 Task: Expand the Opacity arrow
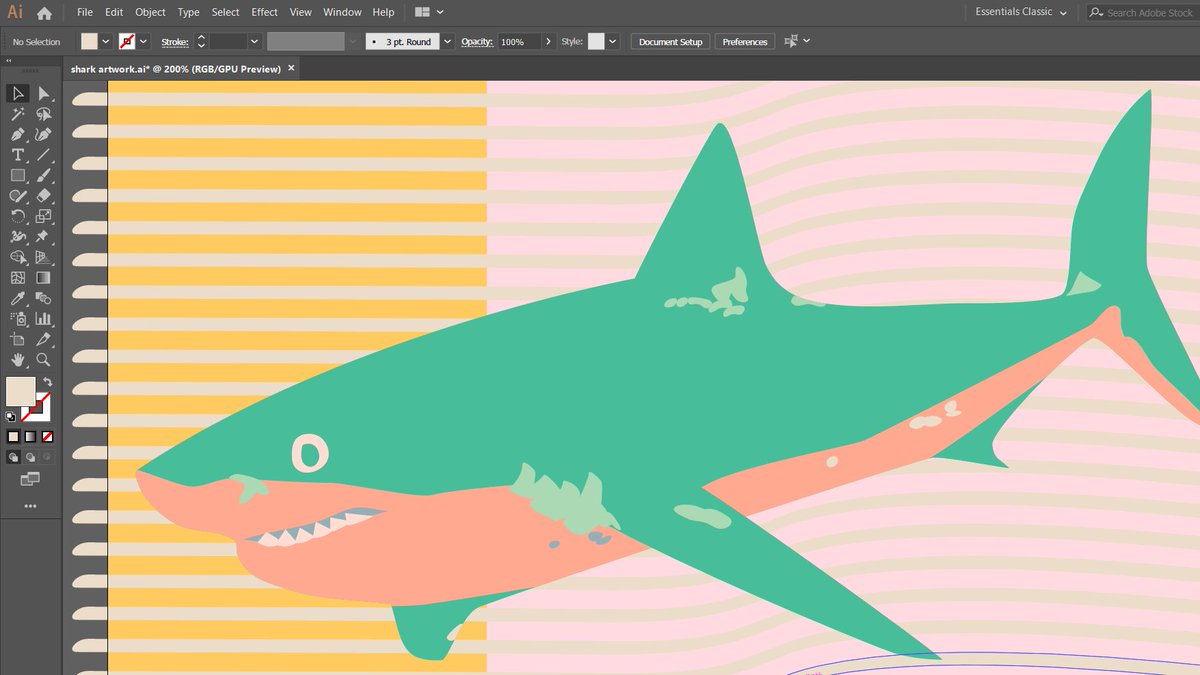pyautogui.click(x=548, y=42)
